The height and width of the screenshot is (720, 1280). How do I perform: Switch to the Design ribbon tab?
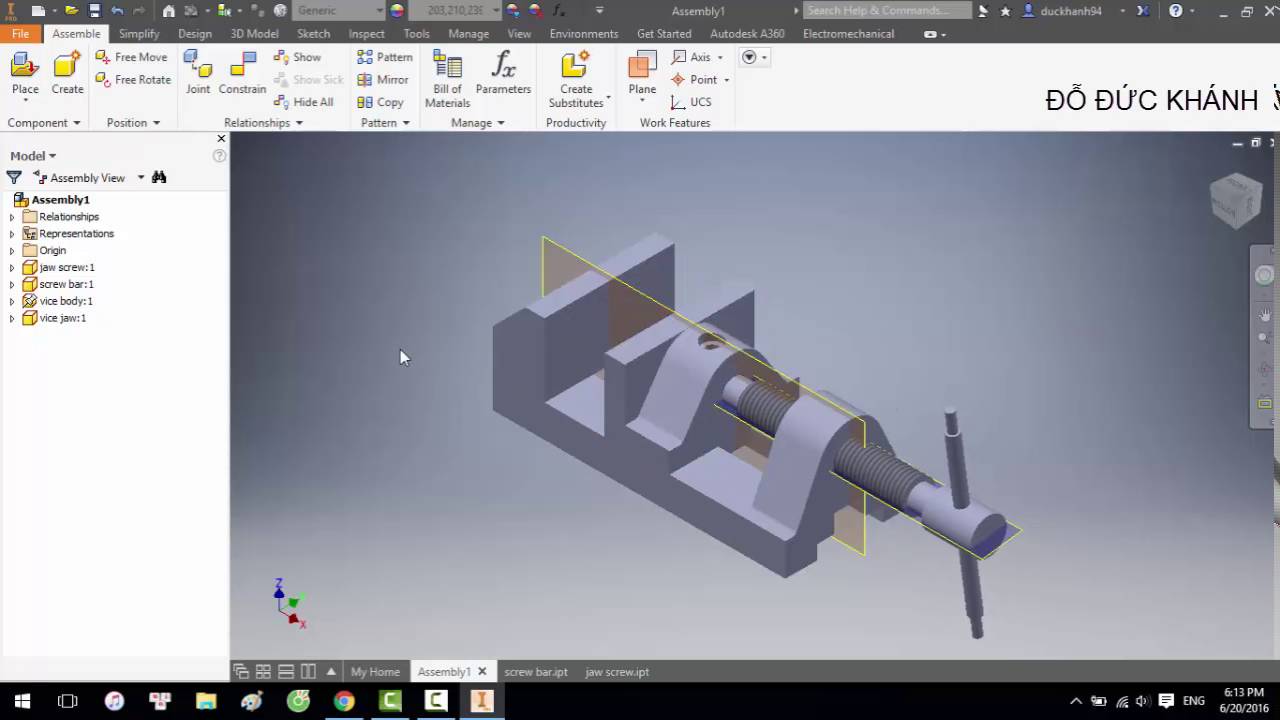click(x=195, y=34)
